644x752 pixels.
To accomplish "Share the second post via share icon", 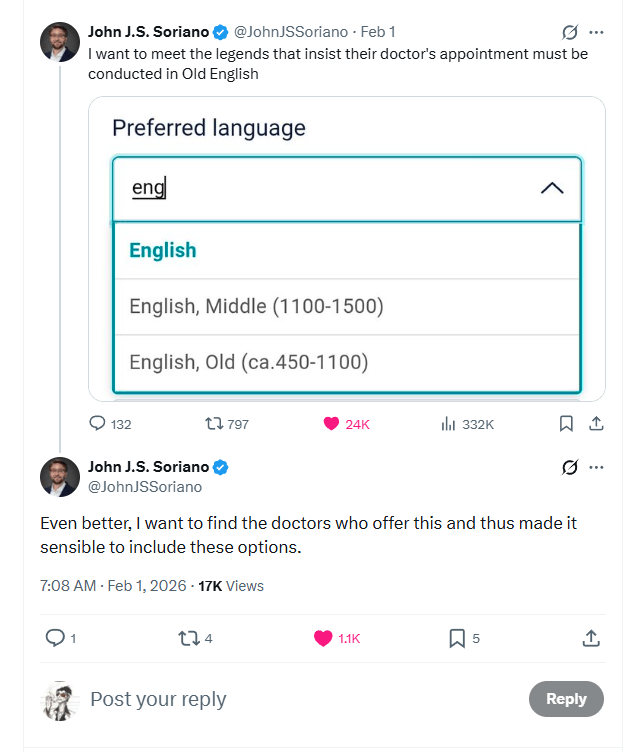I will click(x=591, y=638).
